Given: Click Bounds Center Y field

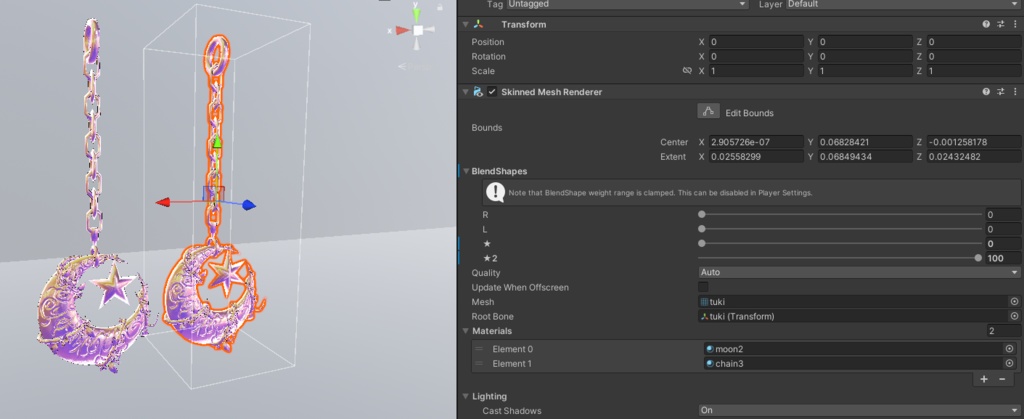Looking at the screenshot, I should point(865,142).
